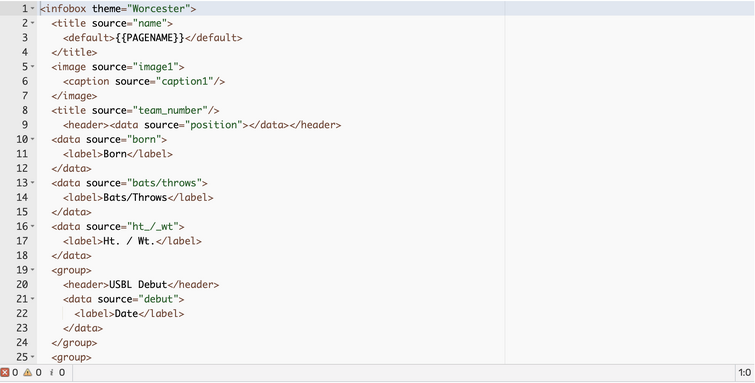Click the Born label text
The image size is (755, 383).
[115, 154]
